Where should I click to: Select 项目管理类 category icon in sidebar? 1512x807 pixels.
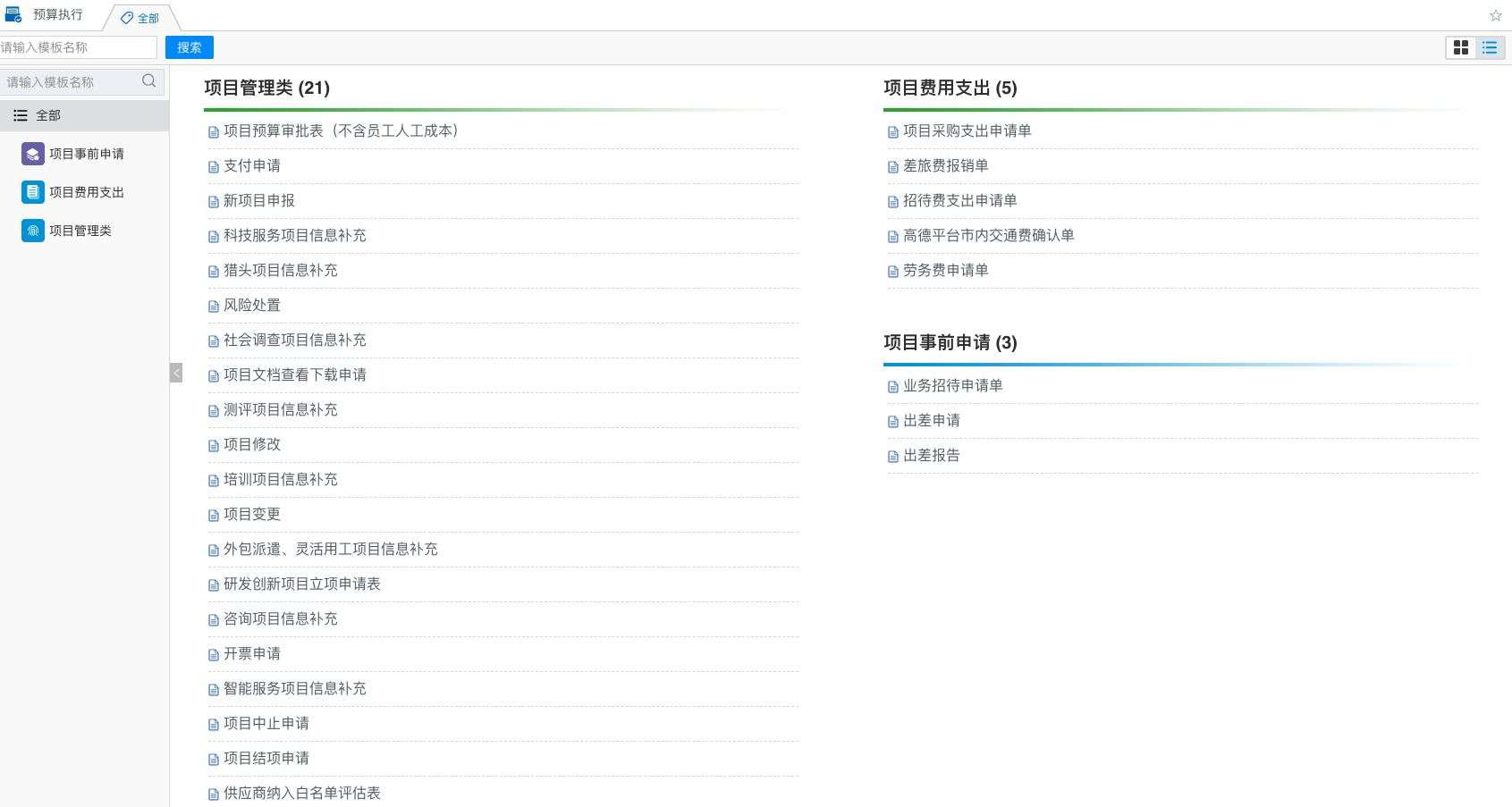tap(33, 231)
